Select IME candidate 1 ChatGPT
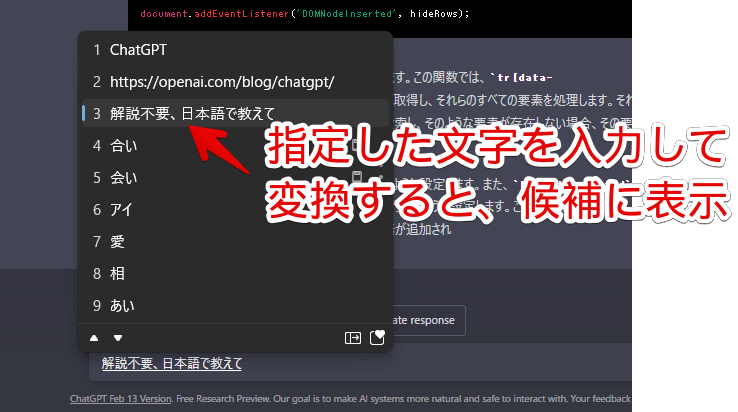 point(235,50)
